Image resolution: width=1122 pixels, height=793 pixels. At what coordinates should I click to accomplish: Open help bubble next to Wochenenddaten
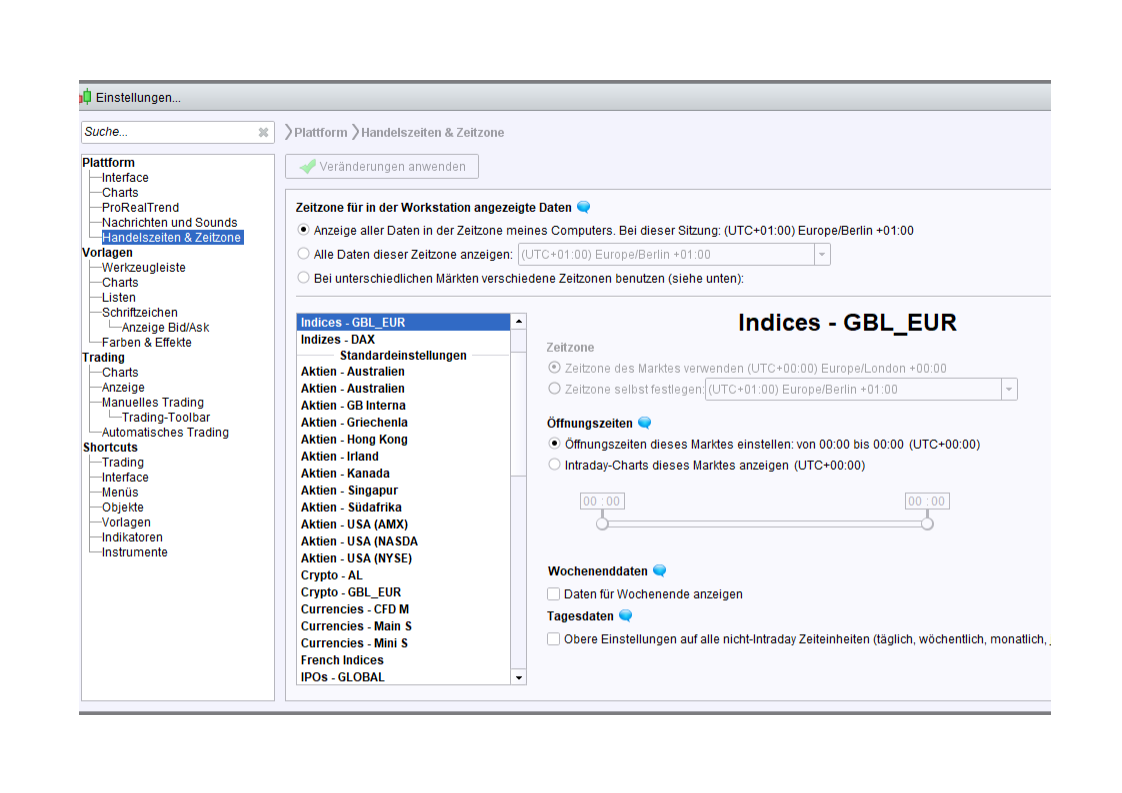point(660,570)
